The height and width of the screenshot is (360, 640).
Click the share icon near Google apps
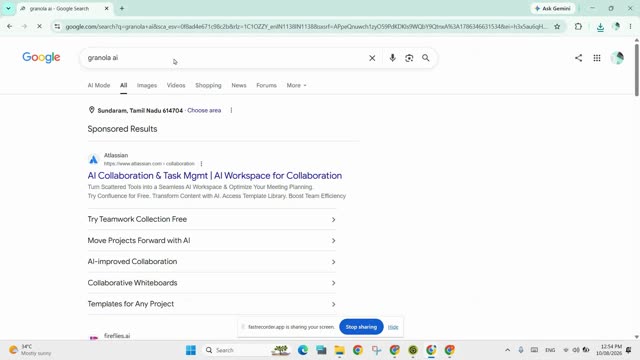coord(578,58)
